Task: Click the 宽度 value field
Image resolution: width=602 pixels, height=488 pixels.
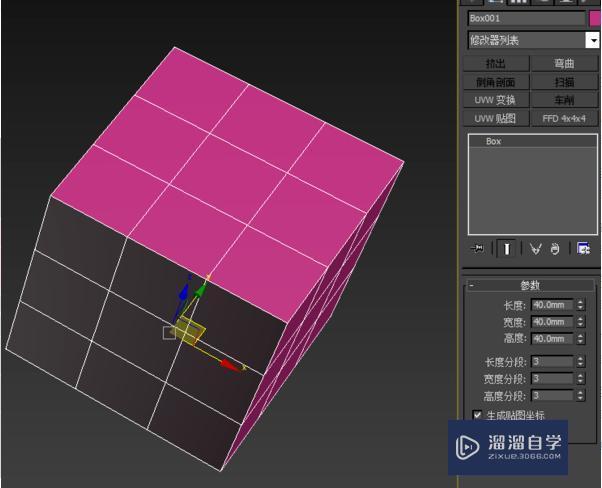Action: tap(552, 322)
